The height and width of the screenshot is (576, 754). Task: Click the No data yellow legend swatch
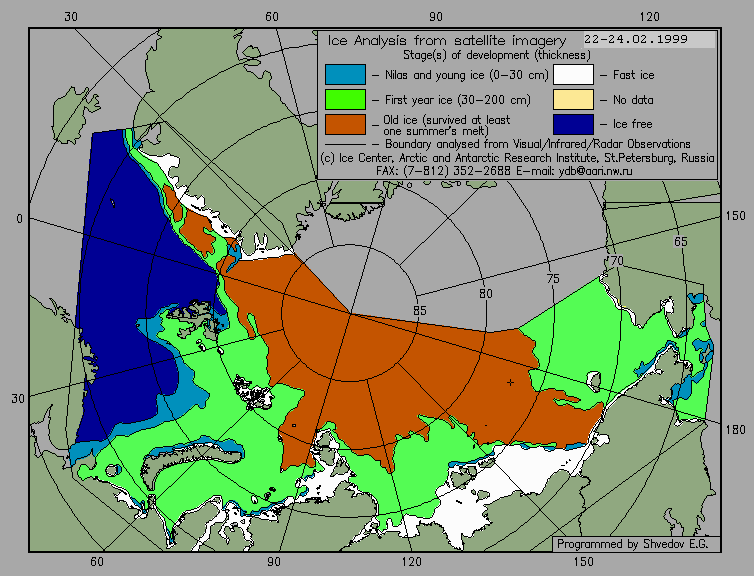[573, 100]
